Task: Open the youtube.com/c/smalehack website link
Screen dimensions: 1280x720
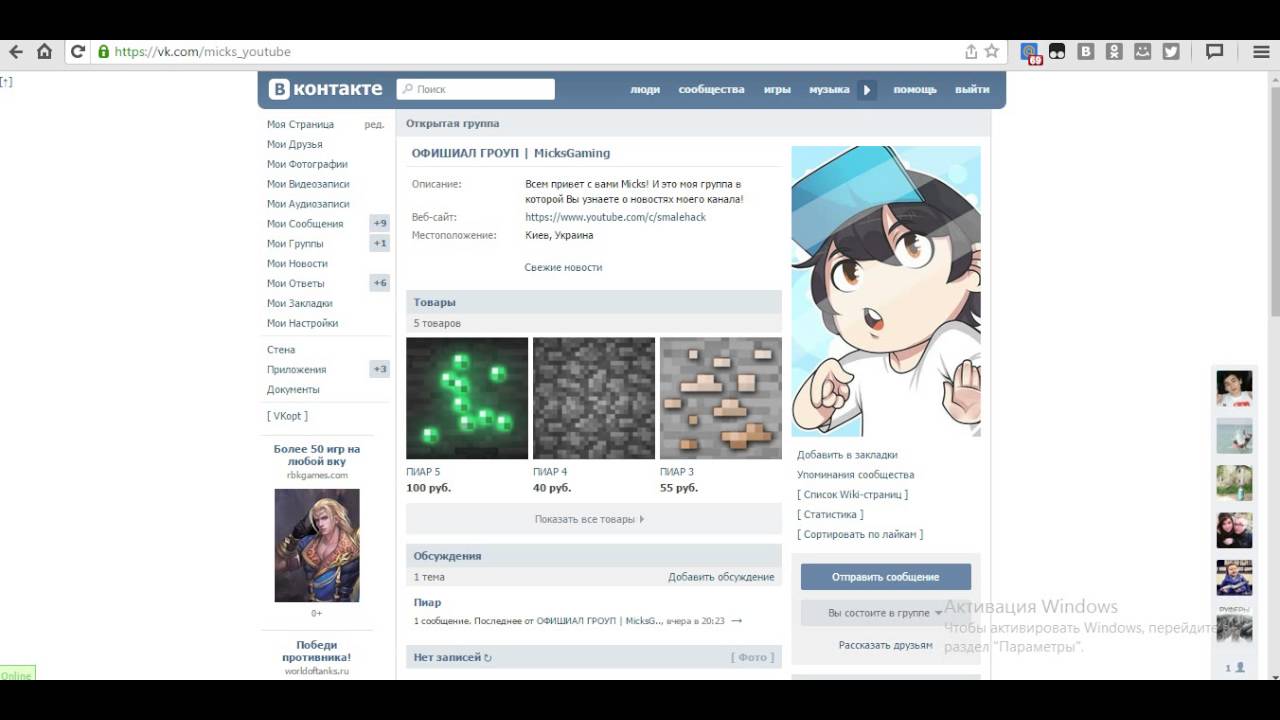Action: pos(615,217)
